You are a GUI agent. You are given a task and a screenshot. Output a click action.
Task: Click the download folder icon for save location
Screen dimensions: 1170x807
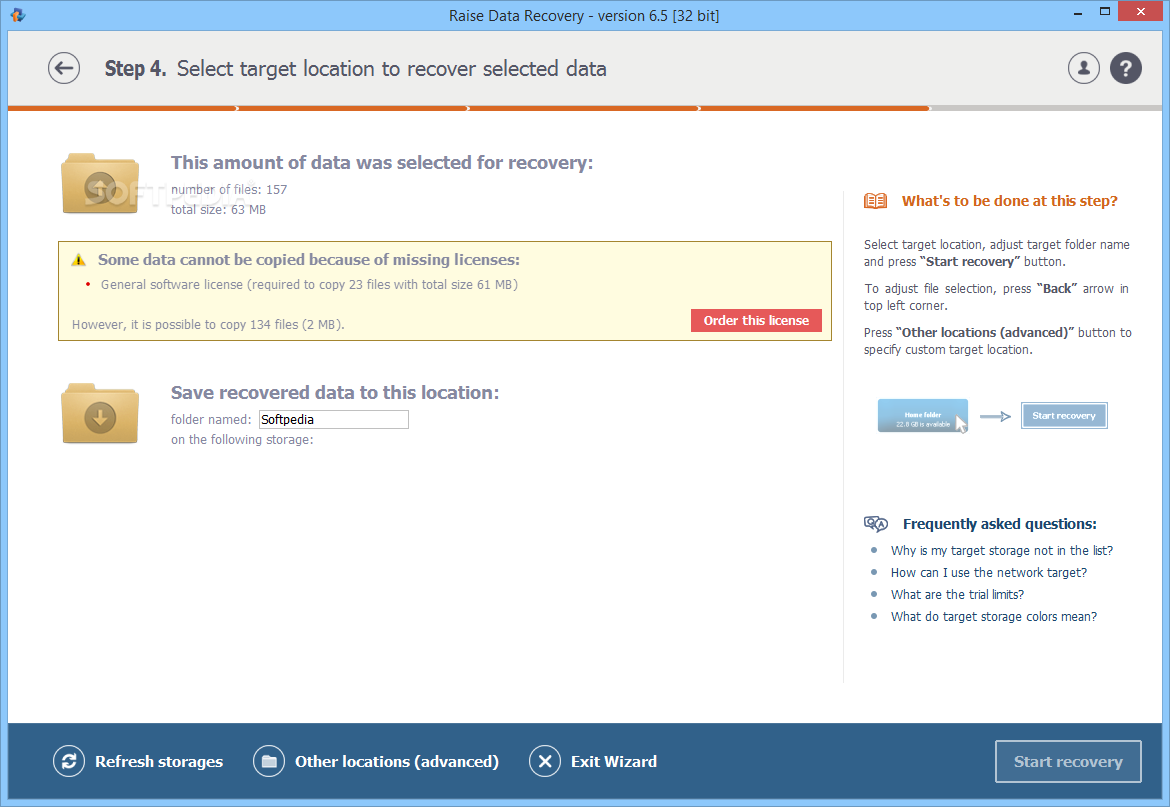pyautogui.click(x=100, y=413)
